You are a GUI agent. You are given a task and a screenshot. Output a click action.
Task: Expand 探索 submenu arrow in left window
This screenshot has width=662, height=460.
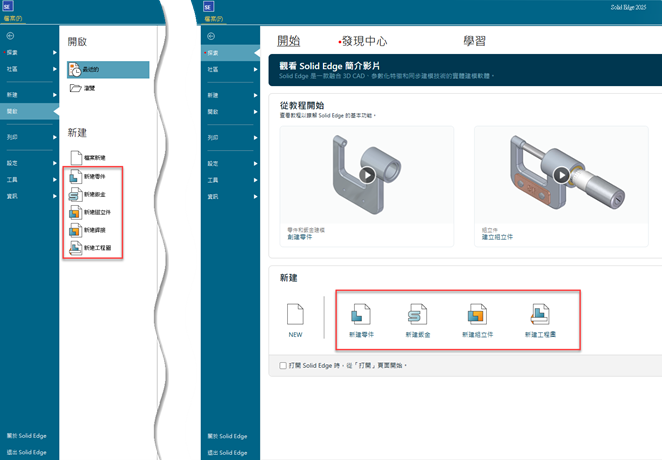click(x=54, y=52)
